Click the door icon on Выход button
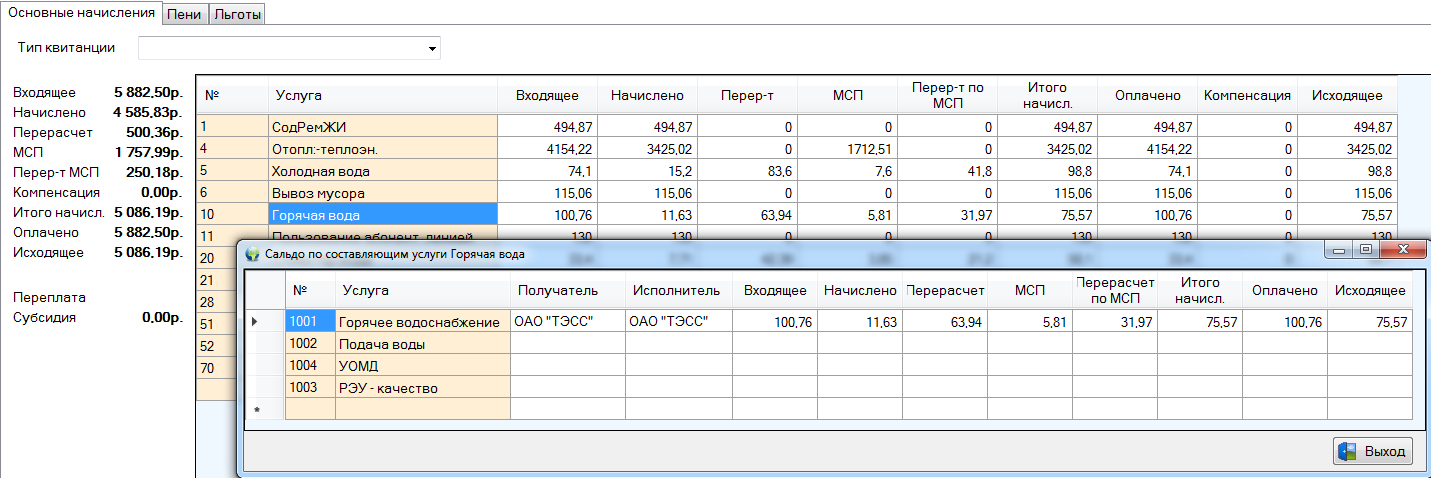The height and width of the screenshot is (478, 1431). [x=1349, y=451]
